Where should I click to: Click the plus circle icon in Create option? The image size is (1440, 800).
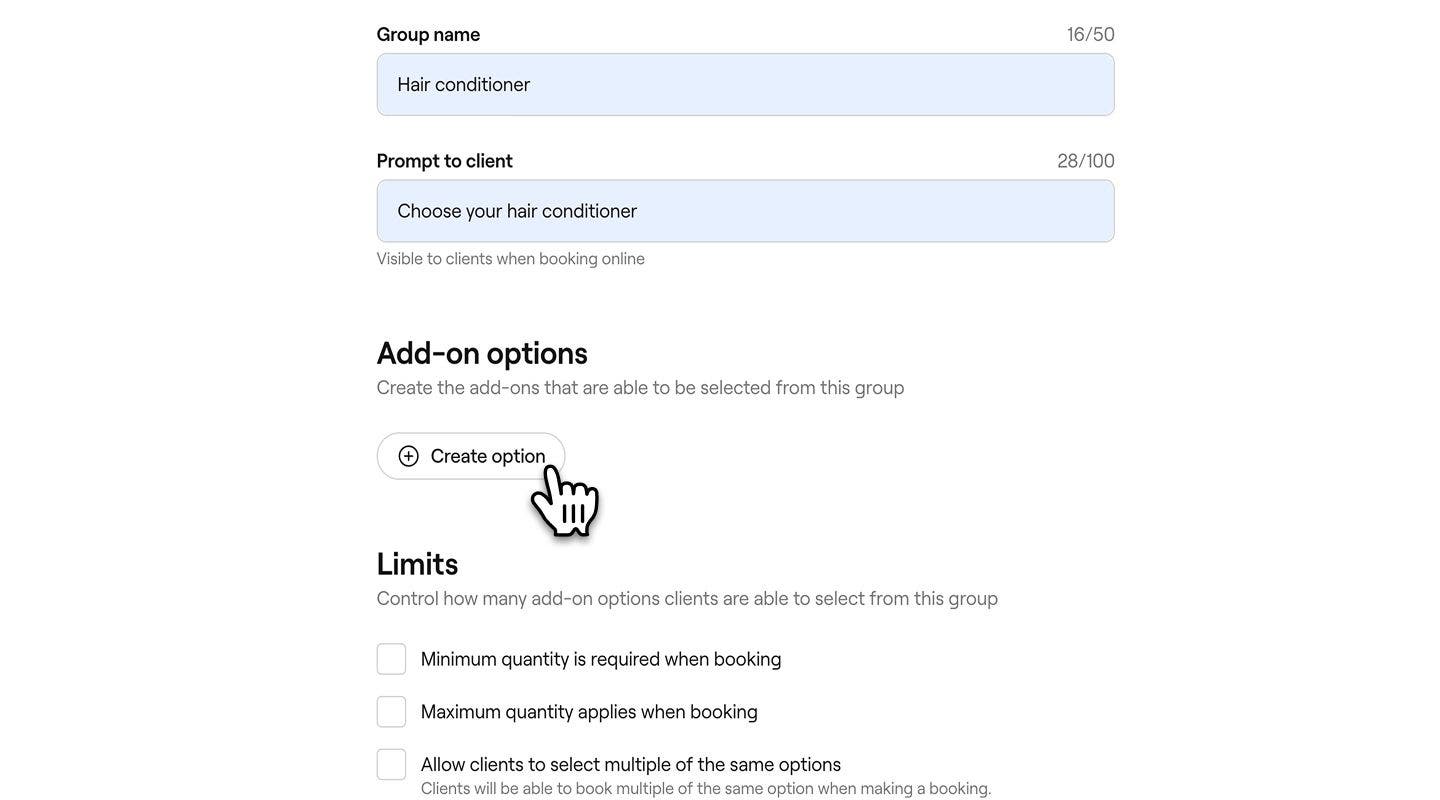pyautogui.click(x=408, y=456)
